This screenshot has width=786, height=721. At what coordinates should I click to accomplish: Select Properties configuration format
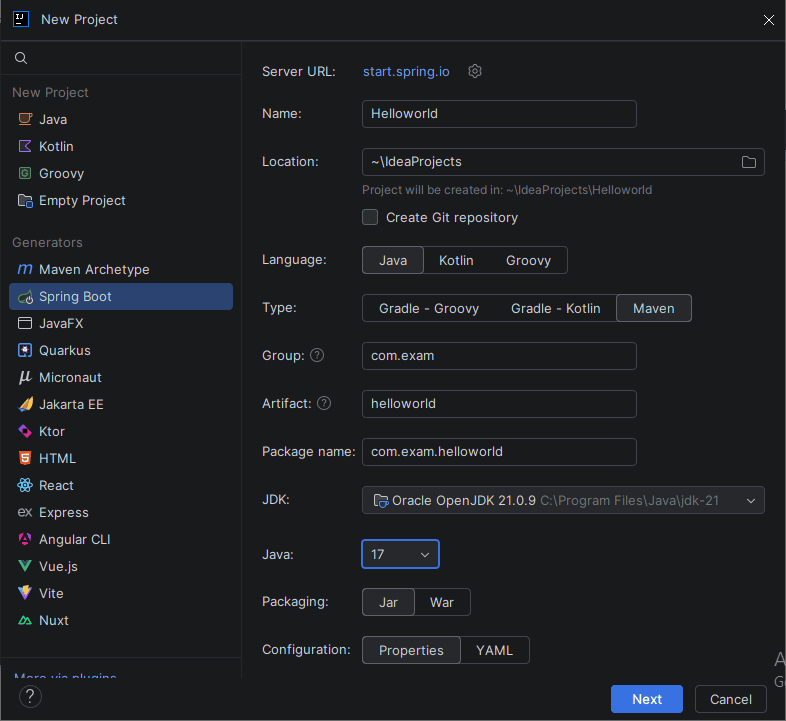pyautogui.click(x=411, y=650)
